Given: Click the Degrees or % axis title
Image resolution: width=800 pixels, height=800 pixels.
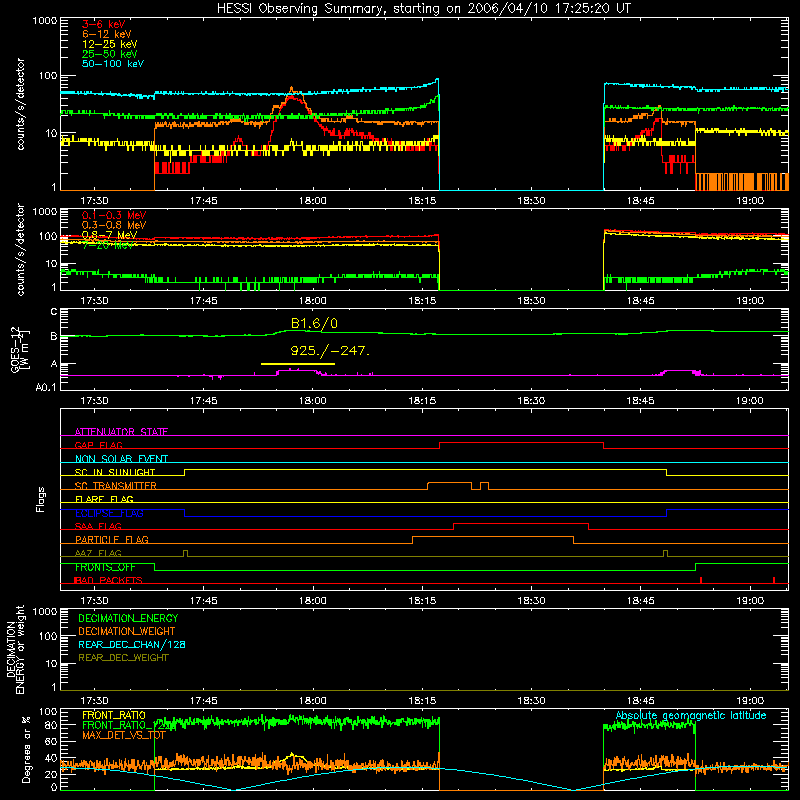Looking at the screenshot, I should click(x=26, y=749).
